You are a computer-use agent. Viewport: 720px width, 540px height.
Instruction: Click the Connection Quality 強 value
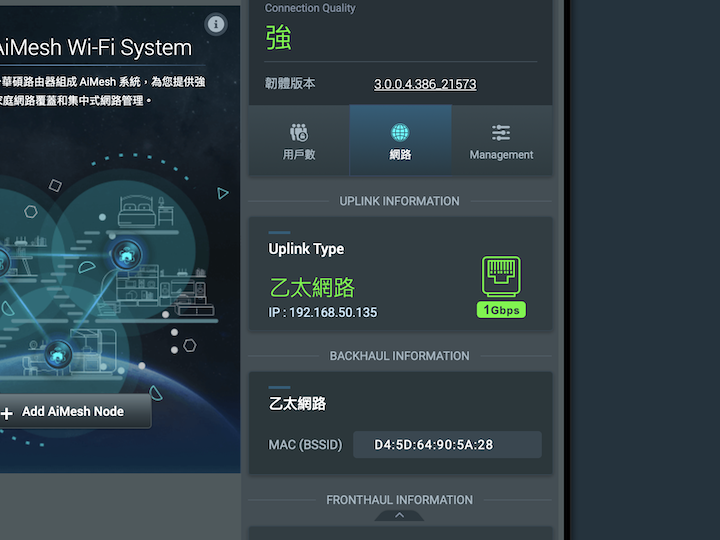click(x=278, y=38)
